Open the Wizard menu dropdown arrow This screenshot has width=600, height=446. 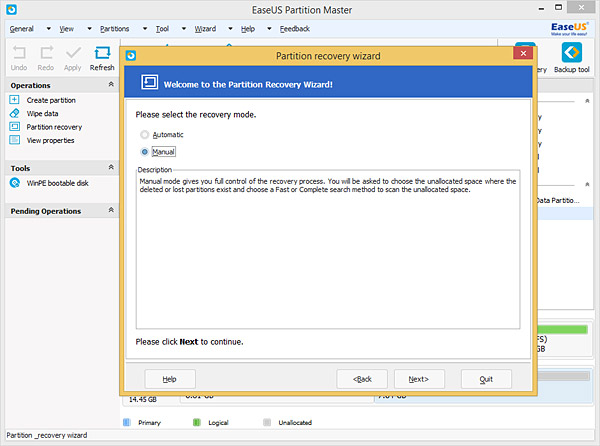pyautogui.click(x=230, y=28)
